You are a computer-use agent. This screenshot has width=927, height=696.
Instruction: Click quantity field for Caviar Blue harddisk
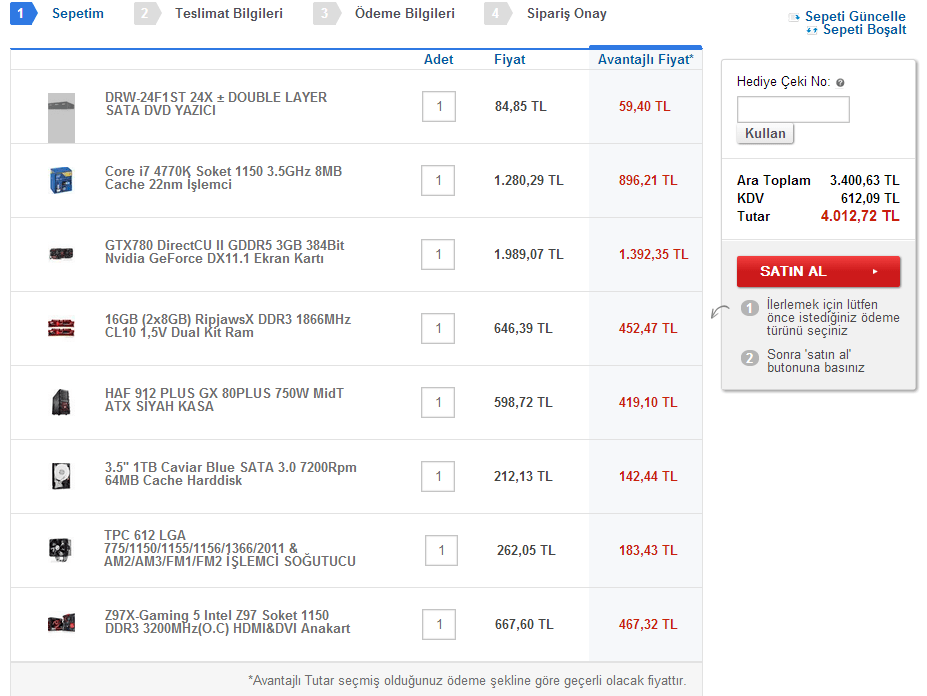click(x=438, y=476)
